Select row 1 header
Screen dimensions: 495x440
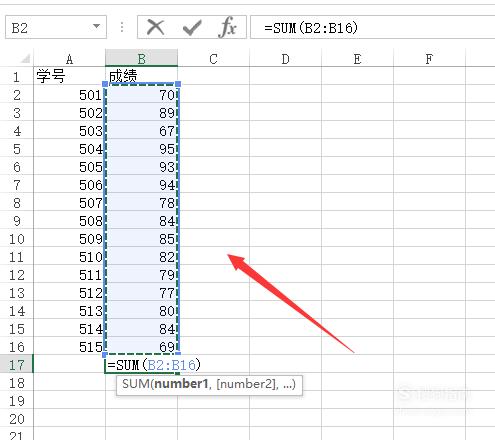[16, 77]
